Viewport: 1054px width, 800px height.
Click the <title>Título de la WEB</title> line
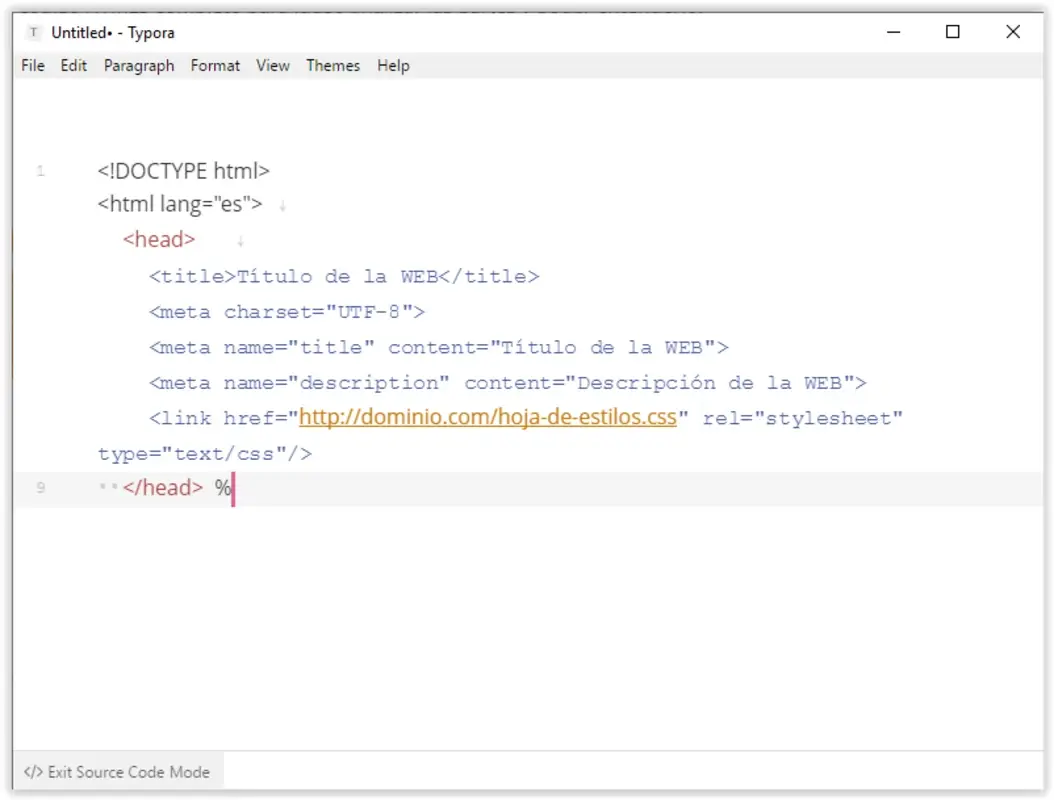[x=343, y=276]
